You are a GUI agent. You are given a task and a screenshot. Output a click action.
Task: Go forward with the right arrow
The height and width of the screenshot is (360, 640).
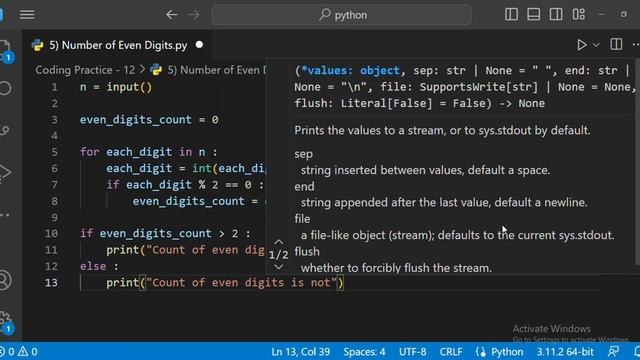194,15
